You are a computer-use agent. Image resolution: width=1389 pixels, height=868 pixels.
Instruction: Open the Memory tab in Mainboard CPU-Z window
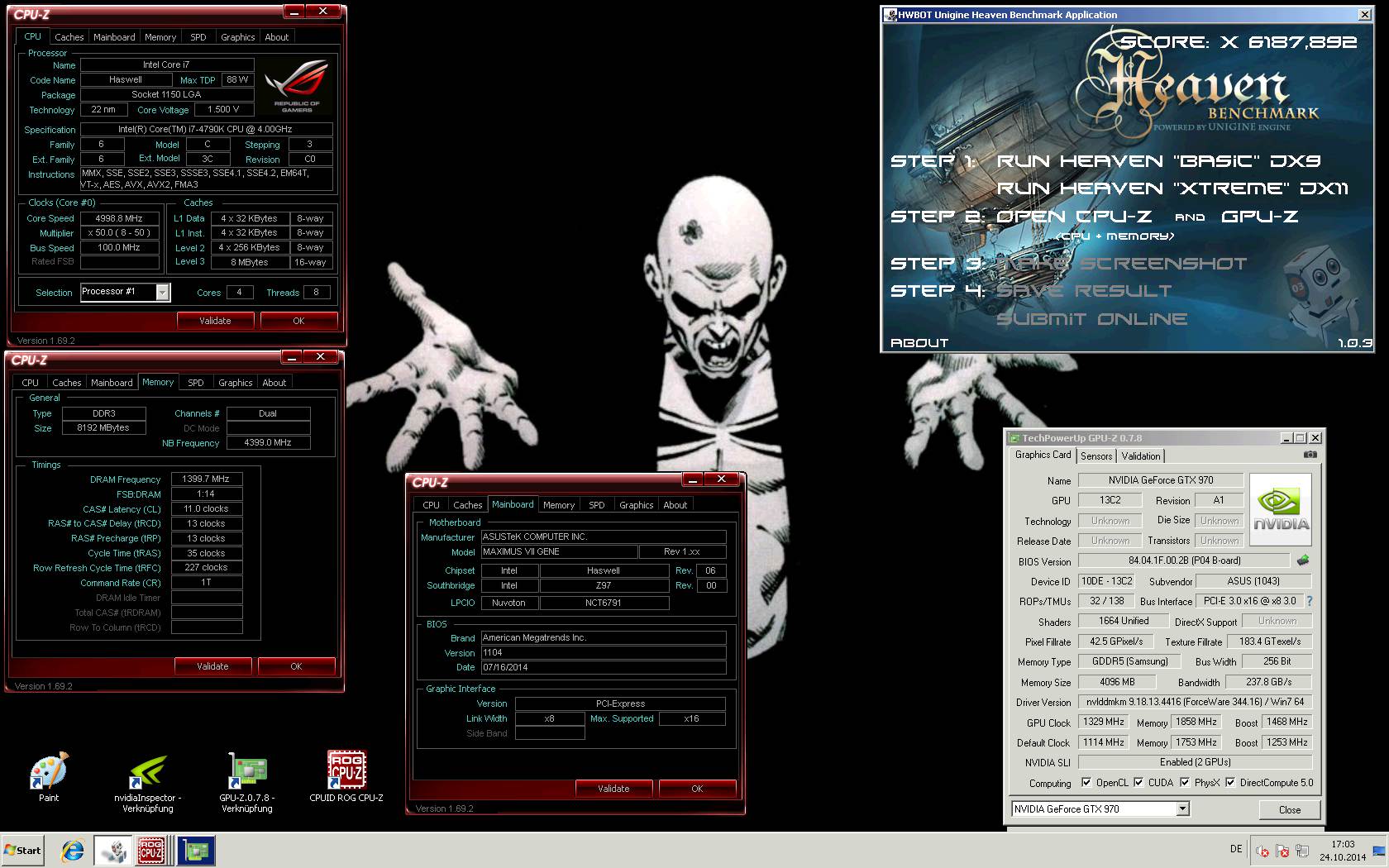(x=559, y=505)
